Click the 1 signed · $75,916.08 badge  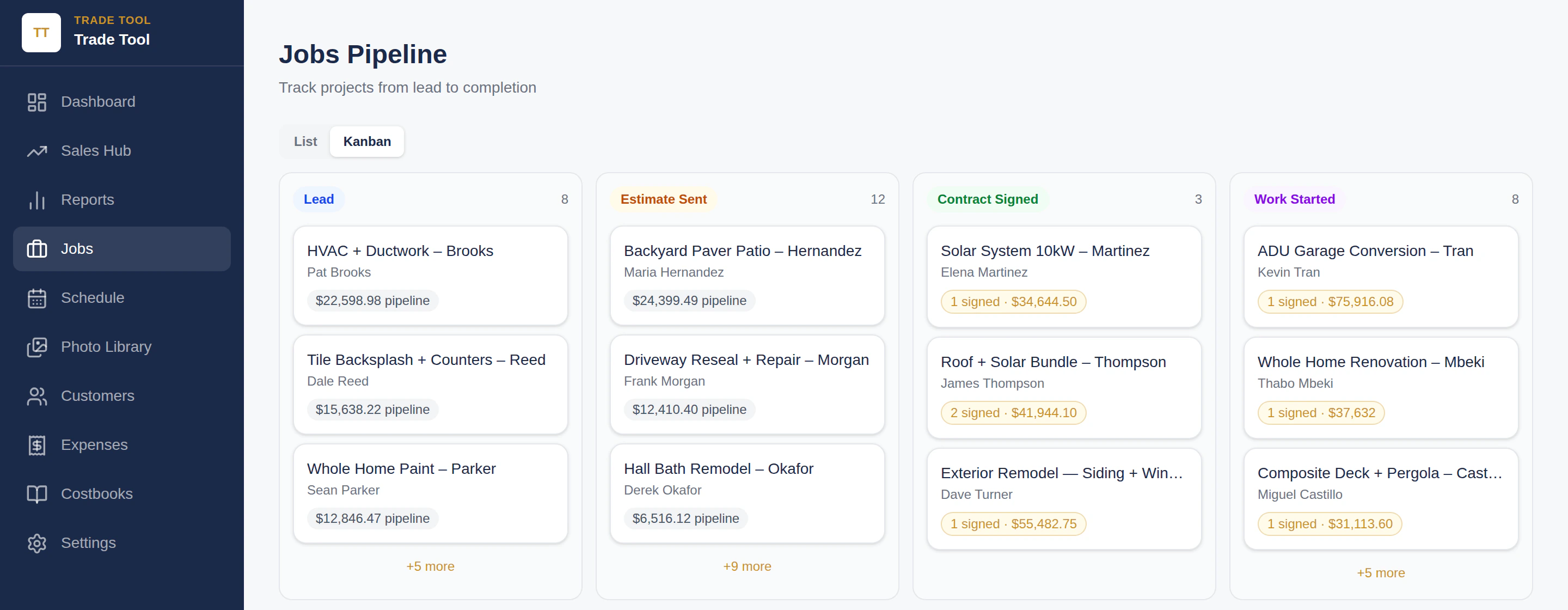coord(1330,302)
